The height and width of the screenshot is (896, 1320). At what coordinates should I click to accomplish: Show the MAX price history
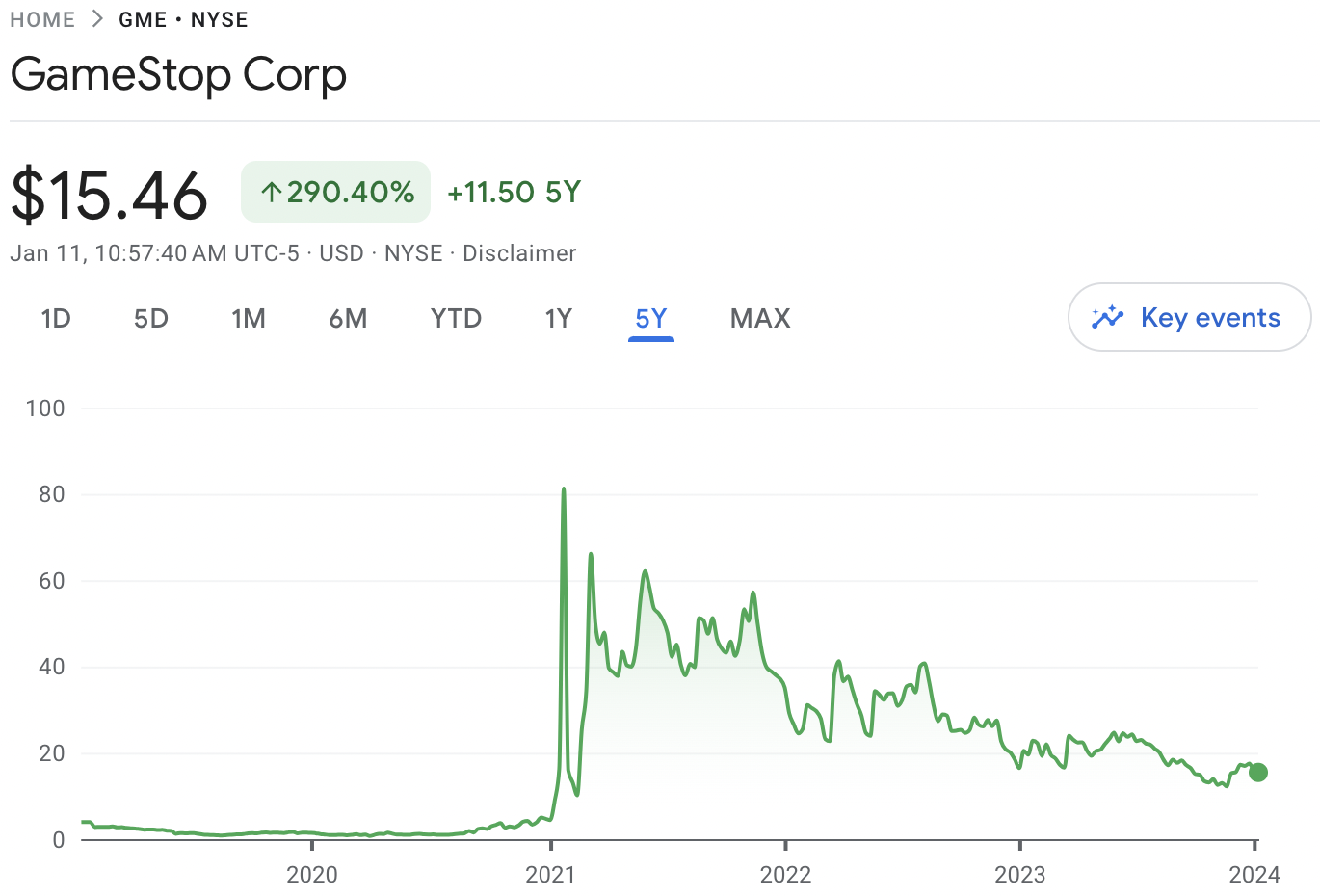click(x=760, y=319)
